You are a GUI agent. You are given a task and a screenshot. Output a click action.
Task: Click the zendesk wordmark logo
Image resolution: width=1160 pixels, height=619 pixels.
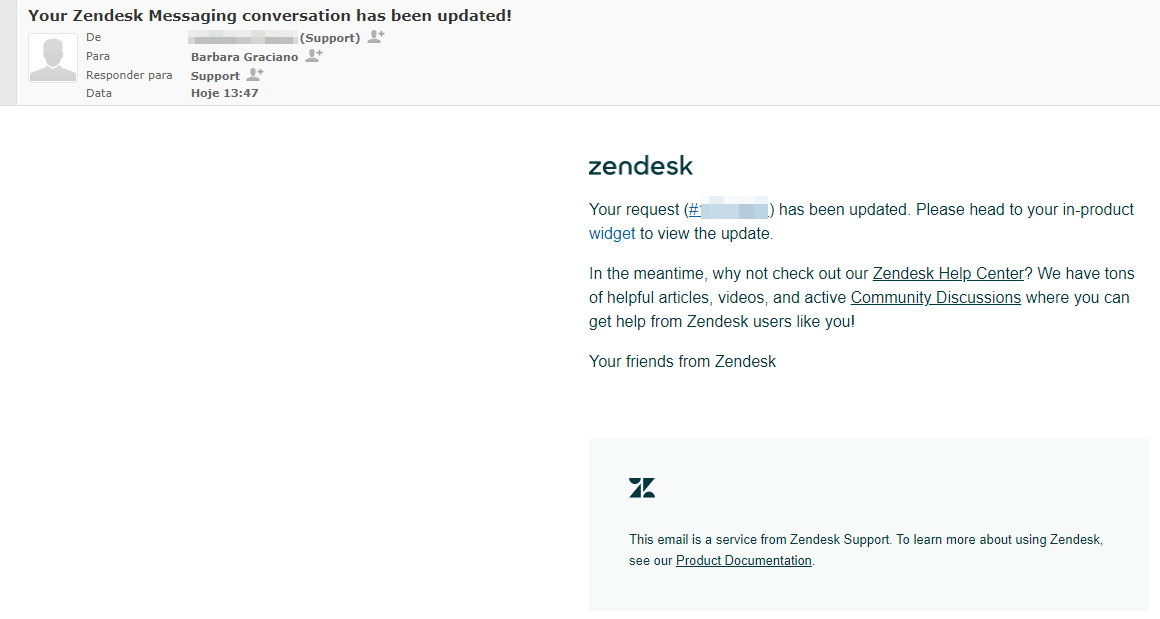(x=640, y=165)
